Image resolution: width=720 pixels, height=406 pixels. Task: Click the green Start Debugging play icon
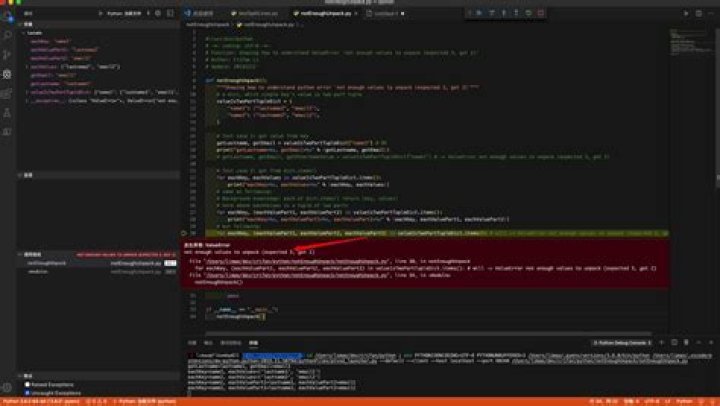click(x=101, y=13)
